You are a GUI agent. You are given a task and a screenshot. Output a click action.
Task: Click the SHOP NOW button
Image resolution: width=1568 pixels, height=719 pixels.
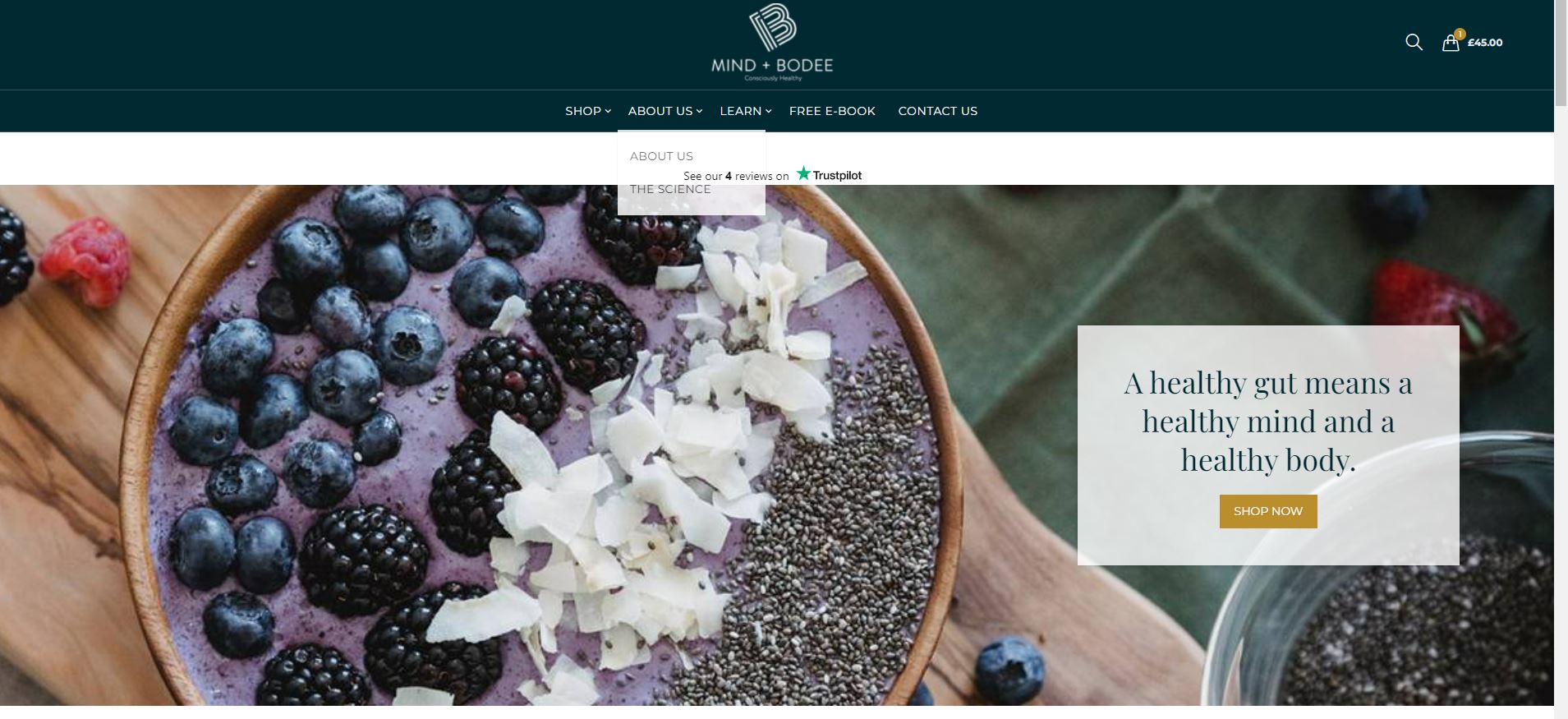pos(1268,511)
